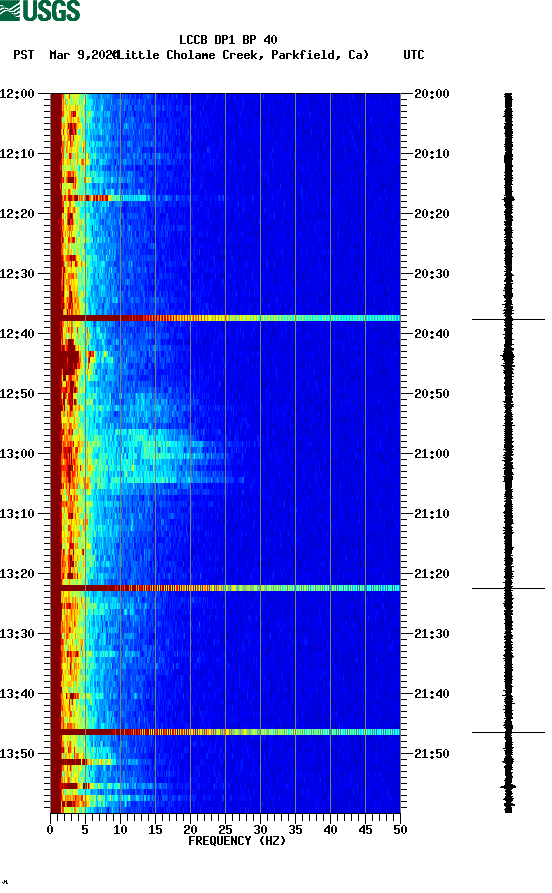Image resolution: width=552 pixels, height=893 pixels.
Task: Click the '20:50' UTC time label
Action: [x=432, y=394]
